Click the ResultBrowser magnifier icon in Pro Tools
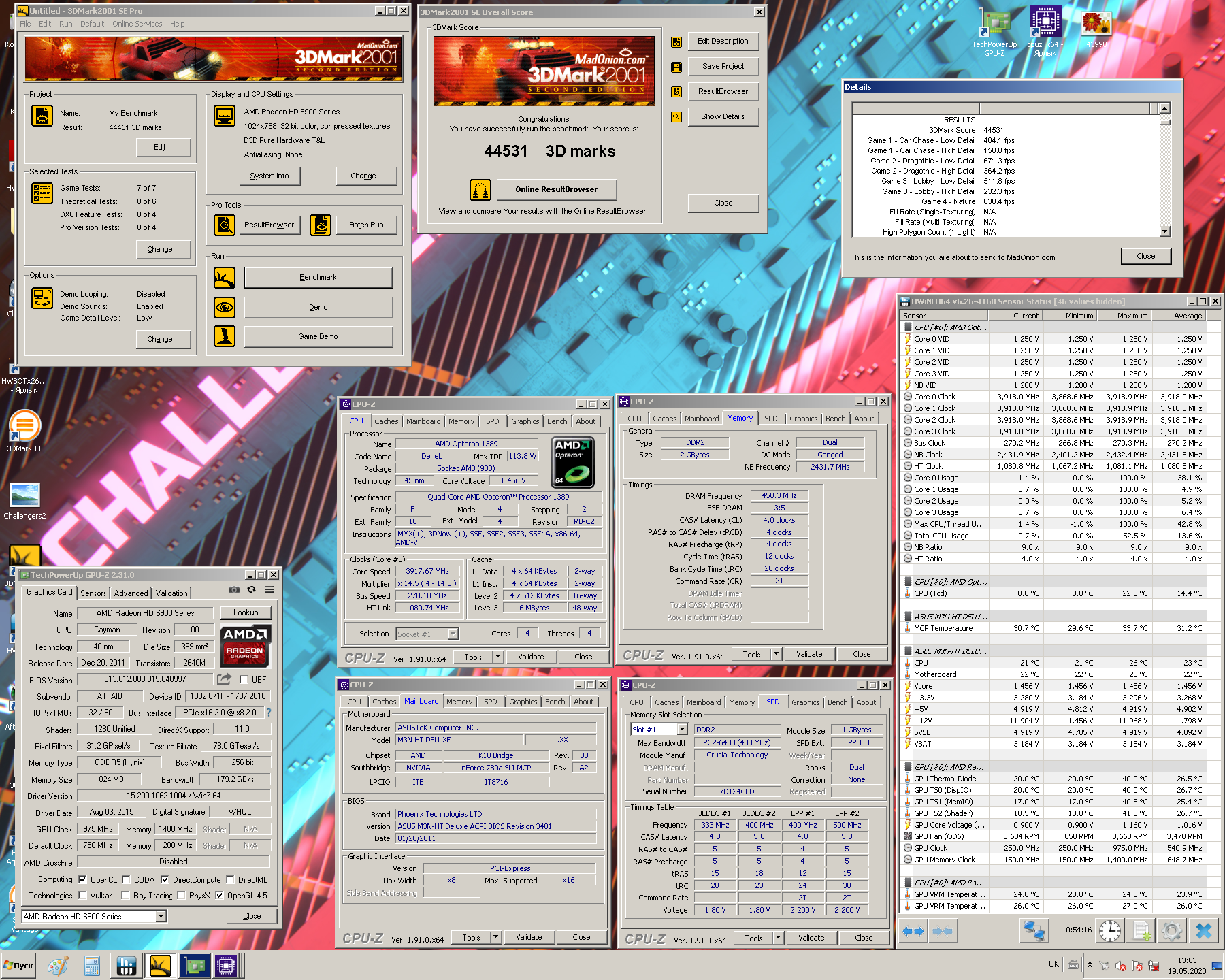The width and height of the screenshot is (1225, 980). pos(225,225)
